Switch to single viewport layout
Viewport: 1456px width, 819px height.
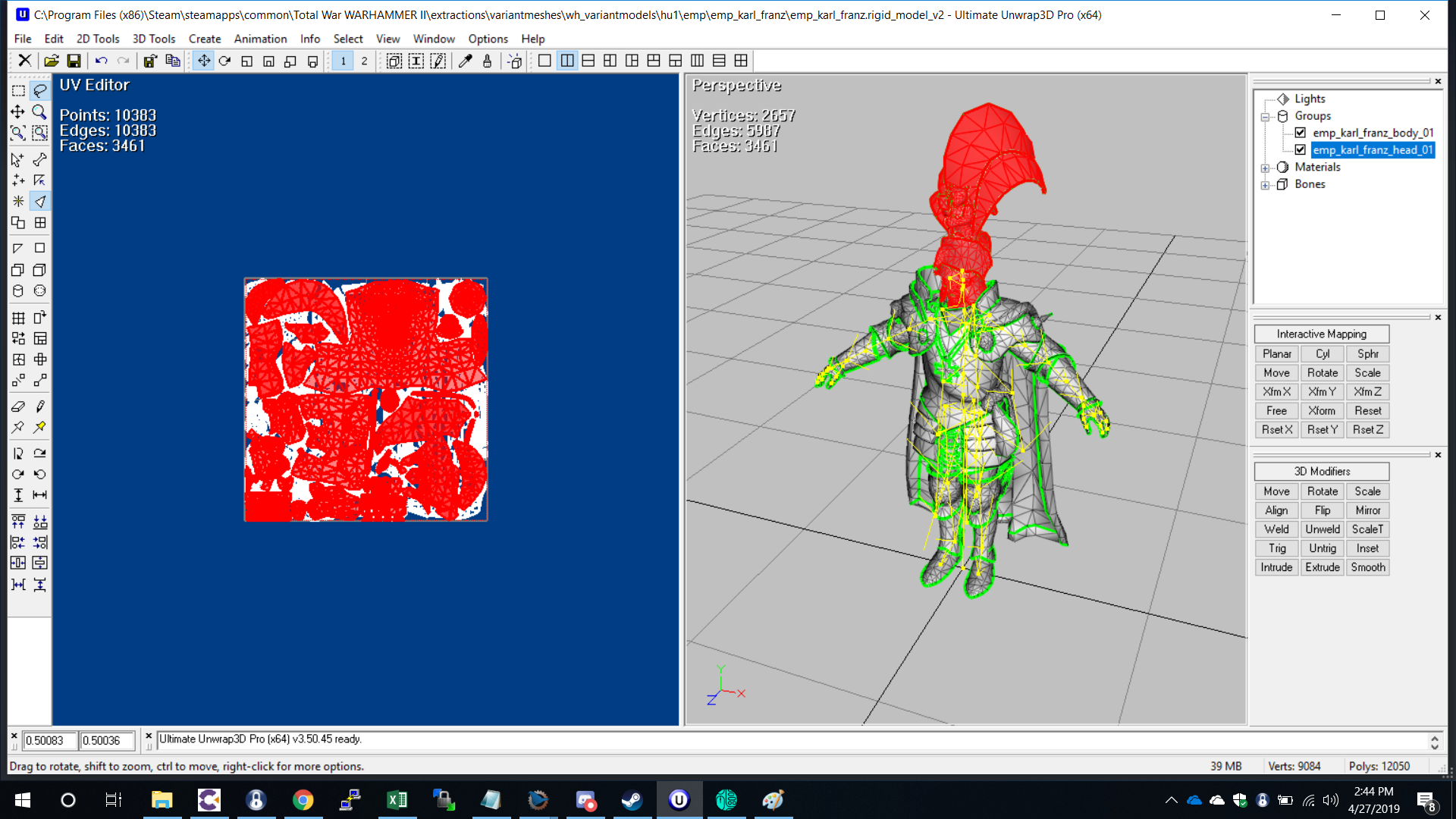[544, 61]
